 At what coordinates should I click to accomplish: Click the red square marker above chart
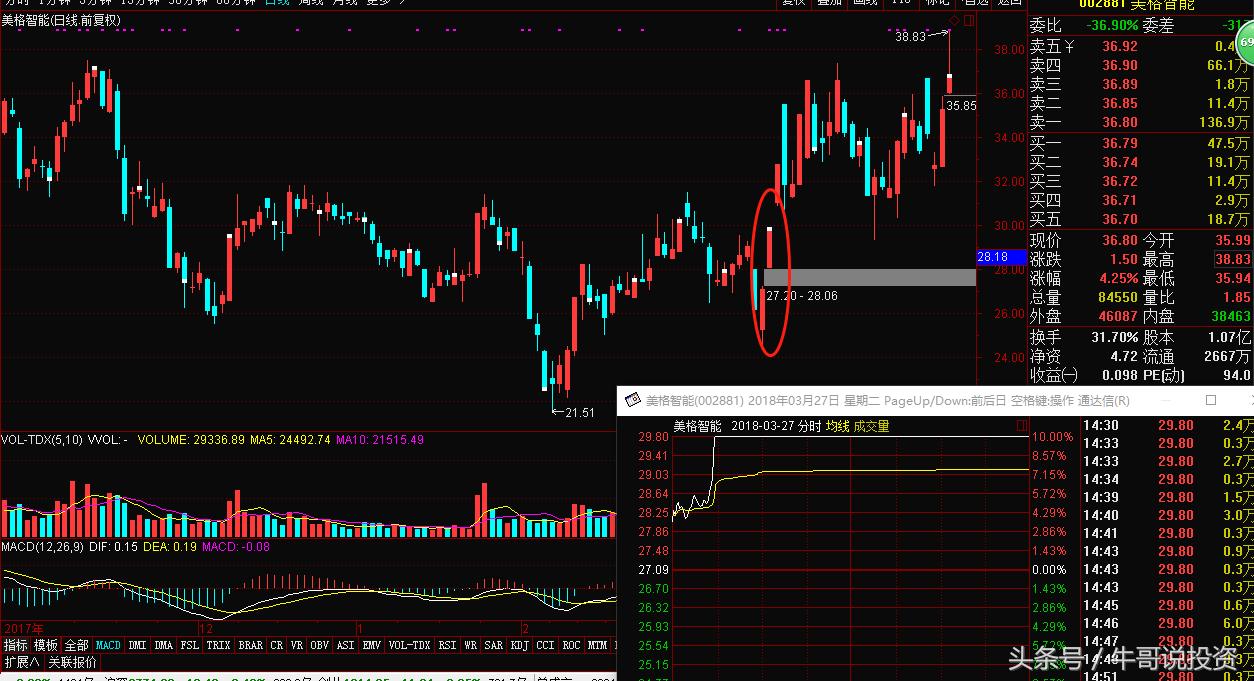[x=968, y=21]
